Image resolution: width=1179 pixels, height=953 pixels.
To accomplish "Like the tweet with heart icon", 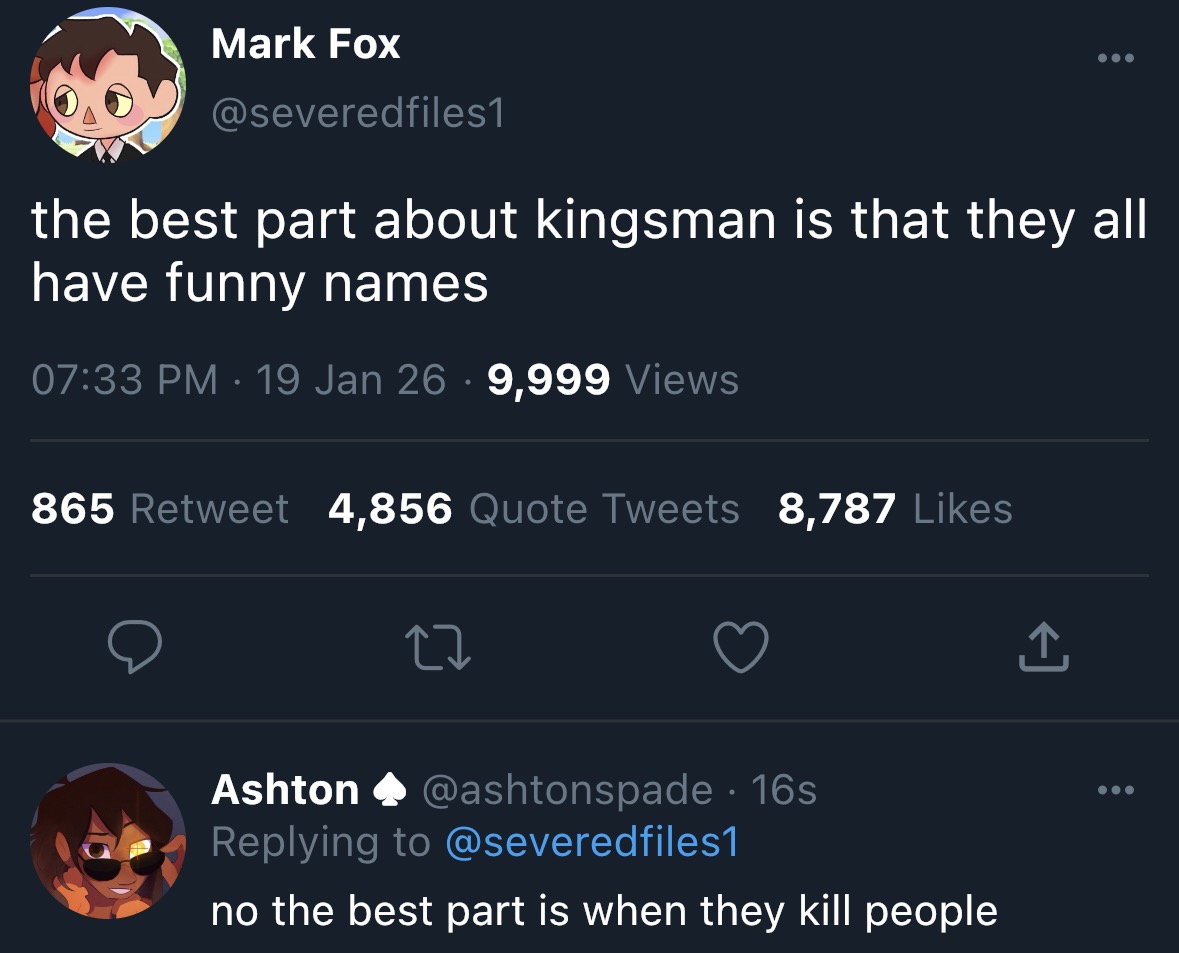I will click(x=742, y=647).
